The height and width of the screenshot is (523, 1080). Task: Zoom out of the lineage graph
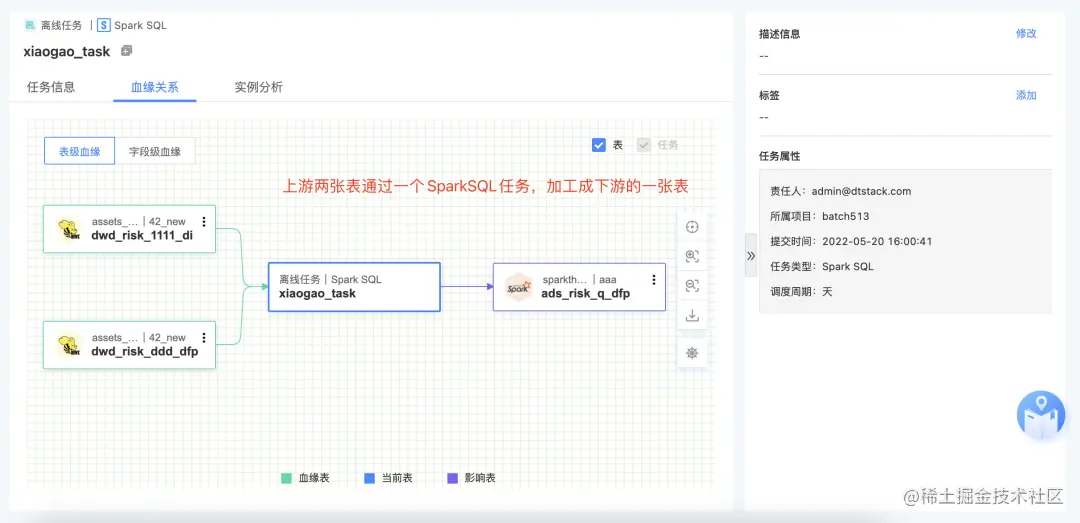tap(692, 286)
